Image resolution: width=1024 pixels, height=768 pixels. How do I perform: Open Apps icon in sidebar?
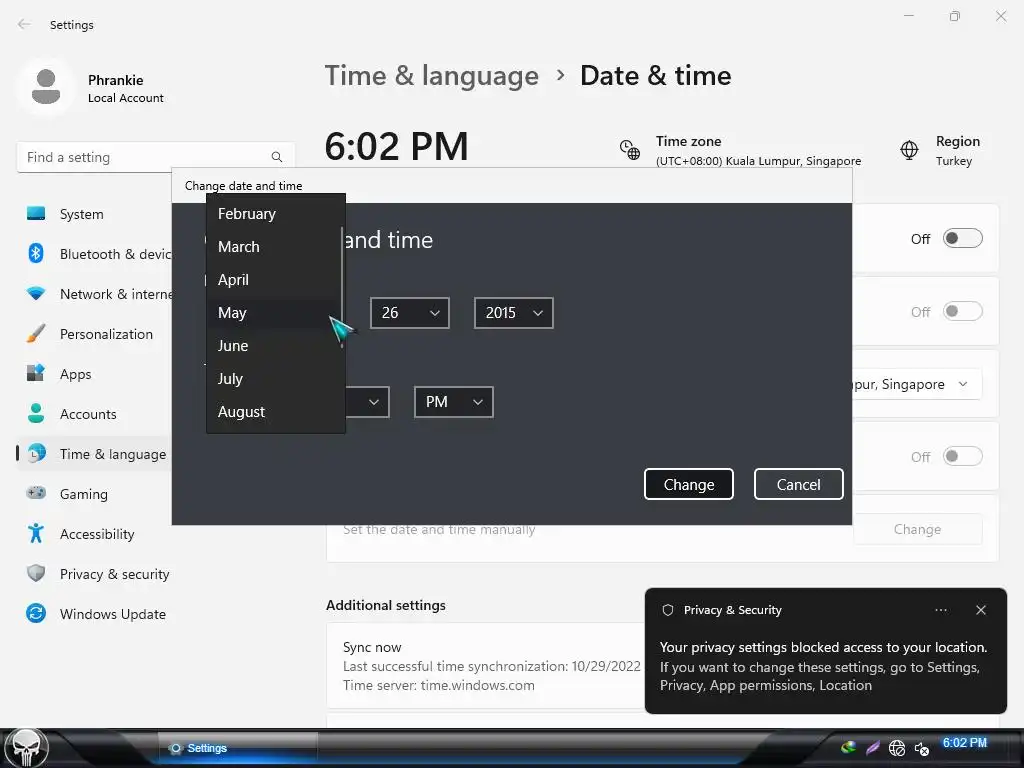36,373
